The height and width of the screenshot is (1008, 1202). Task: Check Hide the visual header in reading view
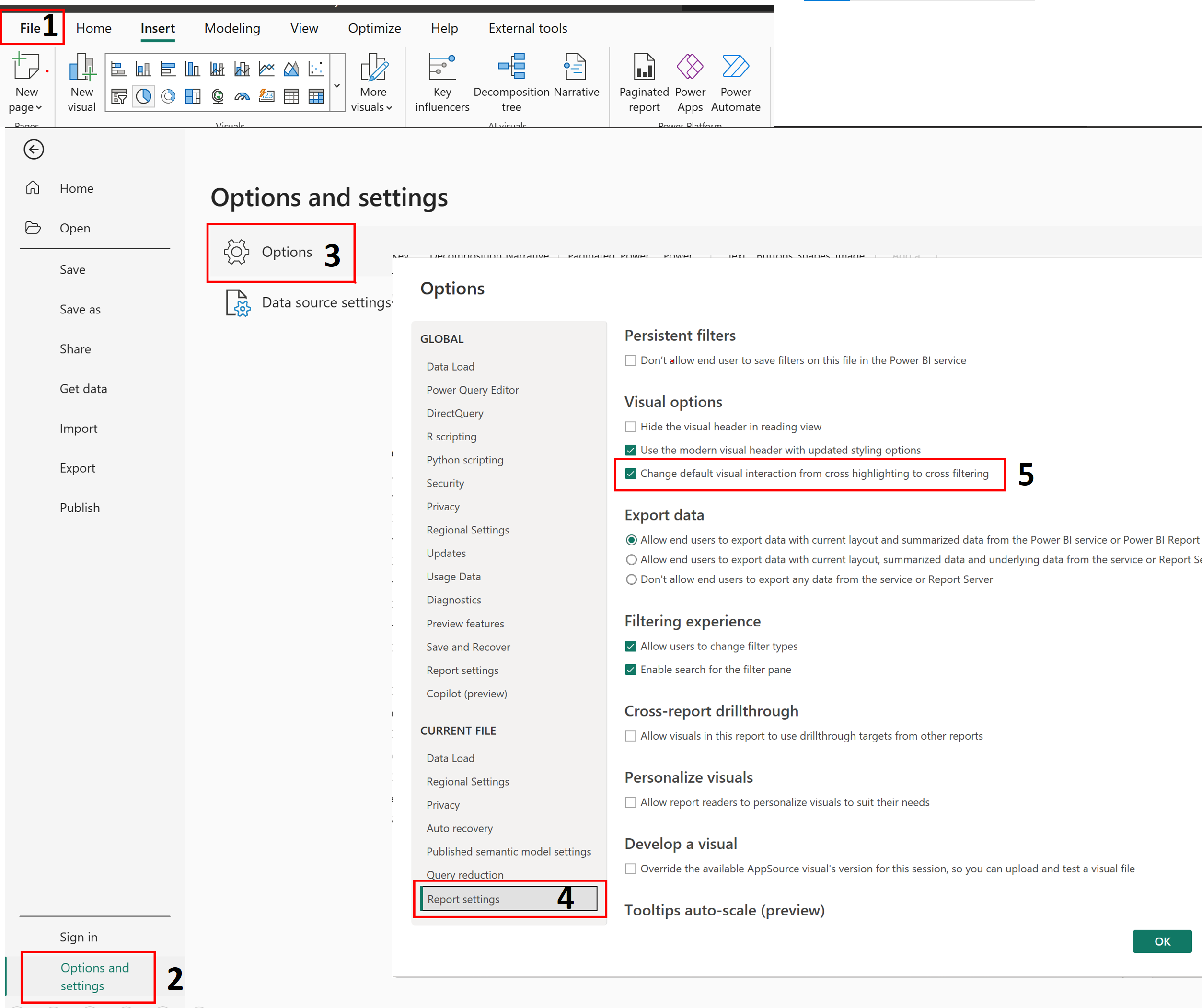[x=631, y=427]
